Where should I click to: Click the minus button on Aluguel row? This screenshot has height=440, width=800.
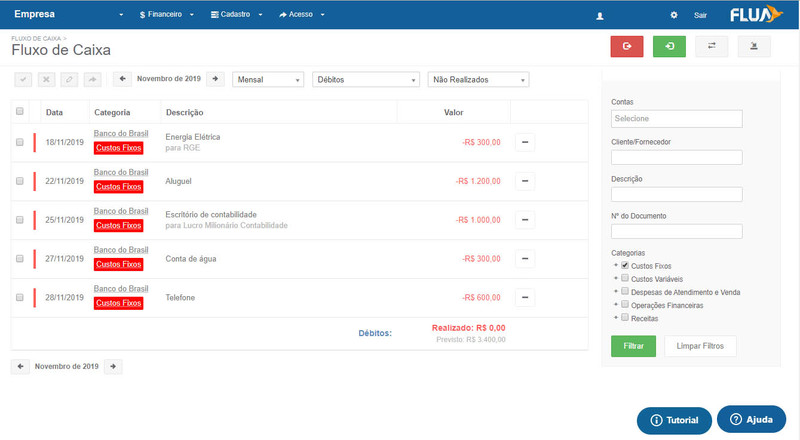click(x=527, y=181)
